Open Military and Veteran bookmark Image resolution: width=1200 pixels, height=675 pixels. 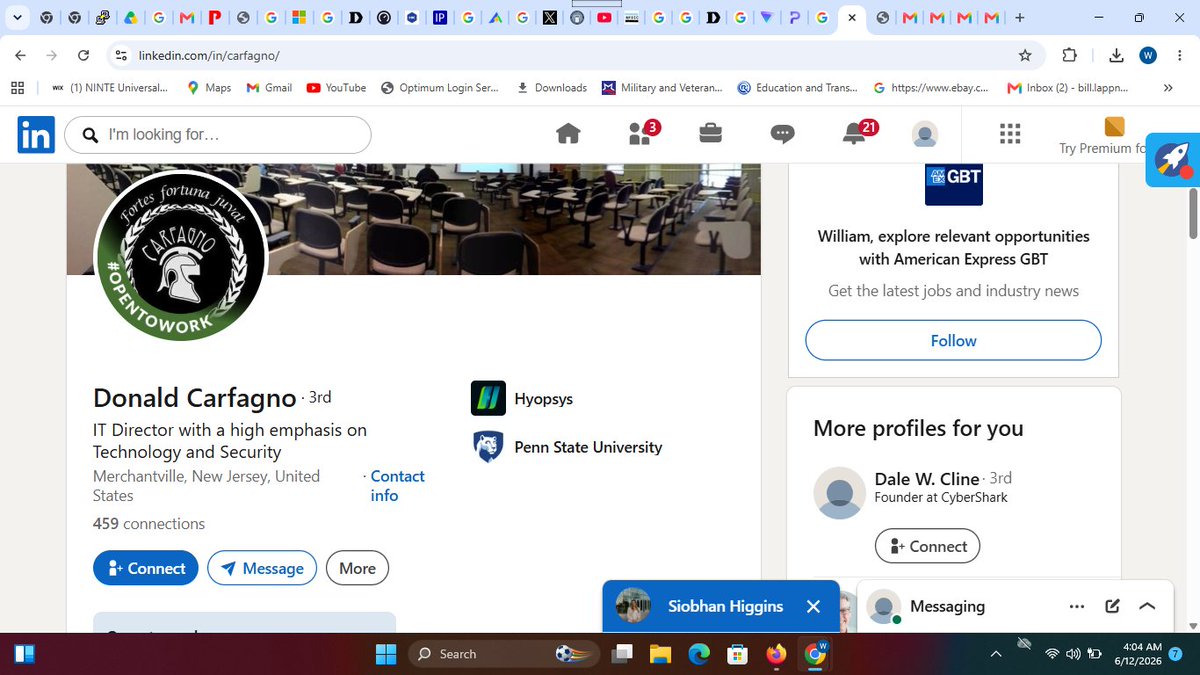click(x=662, y=88)
